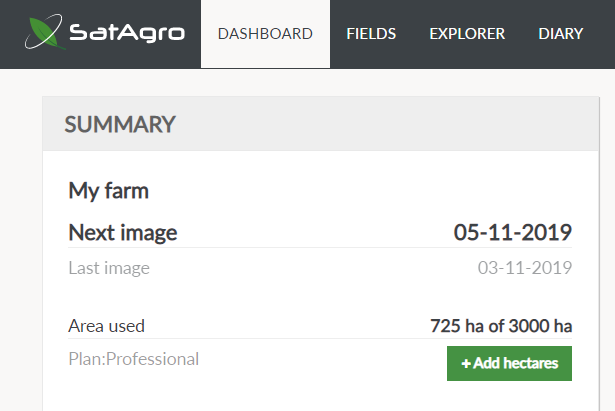Click the SatAgro green leaf logo

[44, 32]
